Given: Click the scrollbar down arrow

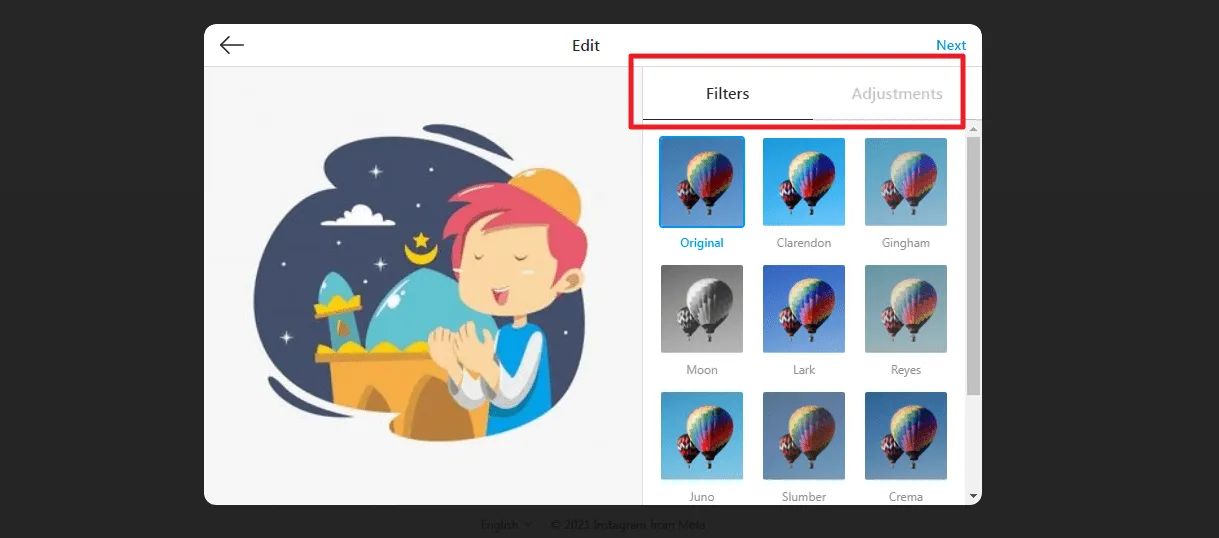Looking at the screenshot, I should (974, 496).
